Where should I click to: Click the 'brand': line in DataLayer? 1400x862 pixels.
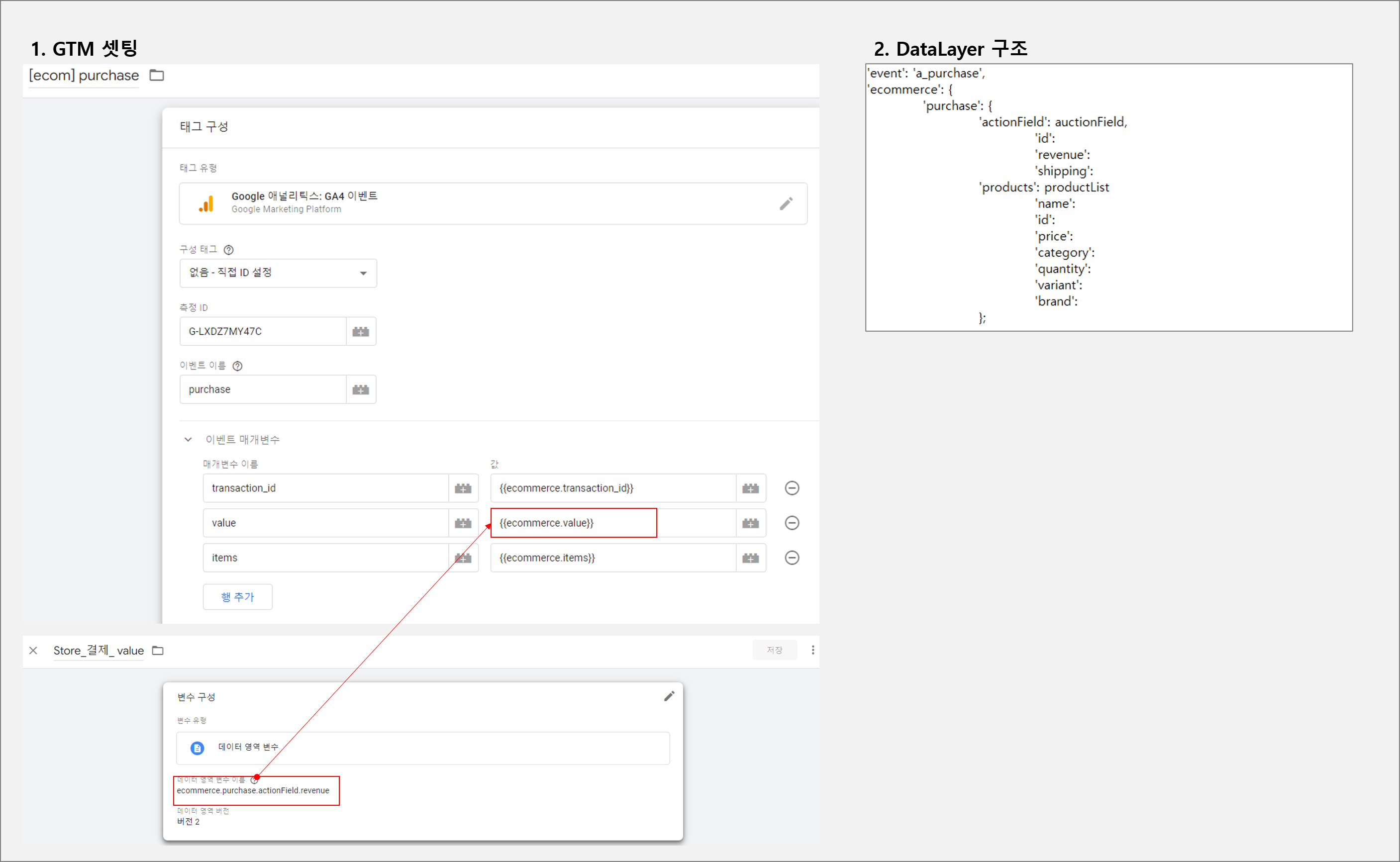(1057, 301)
